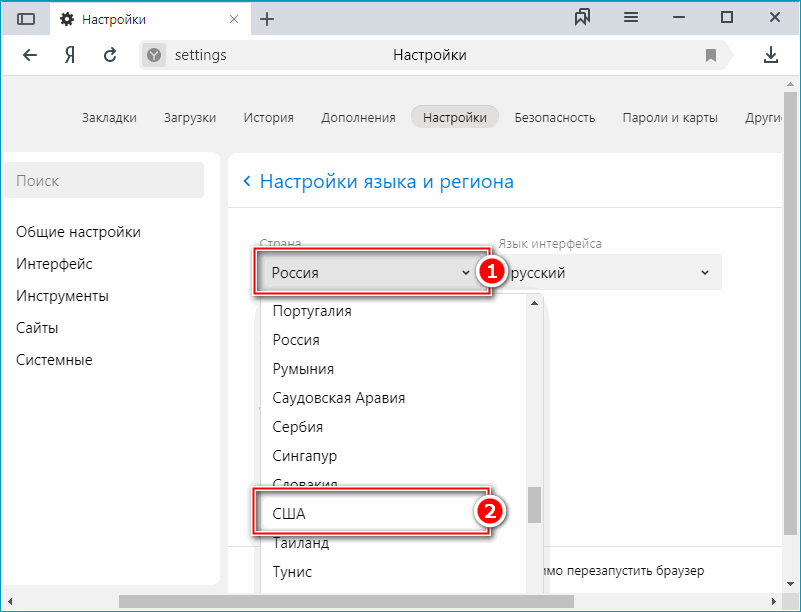Bookmark this page in address bar
The width and height of the screenshot is (801, 612).
(711, 55)
